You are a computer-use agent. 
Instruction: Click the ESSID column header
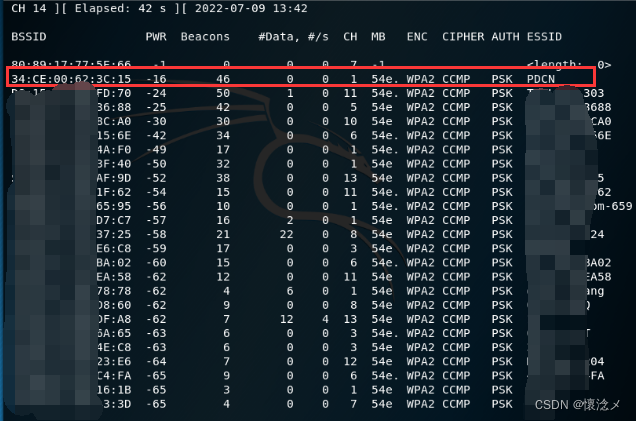[x=544, y=36]
